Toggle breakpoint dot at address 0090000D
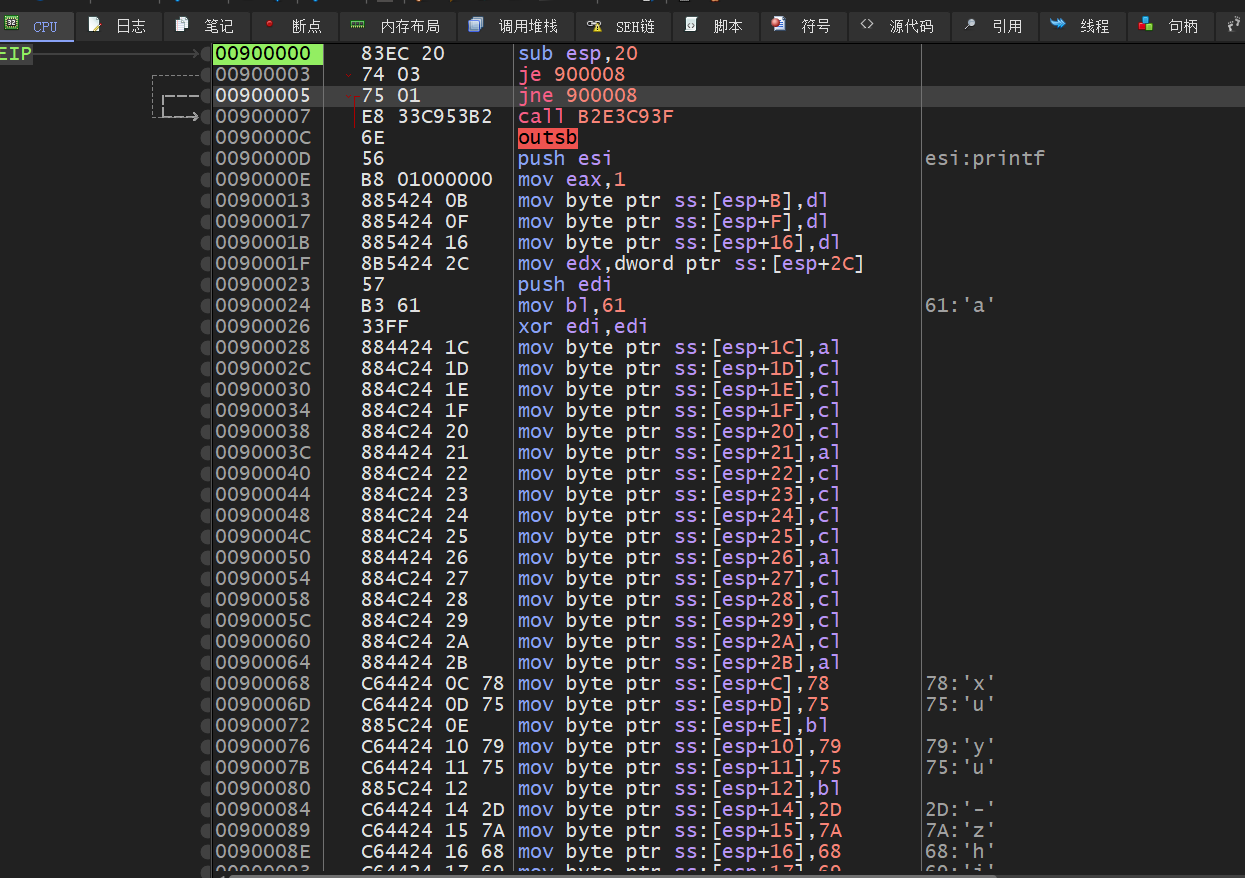 205,158
